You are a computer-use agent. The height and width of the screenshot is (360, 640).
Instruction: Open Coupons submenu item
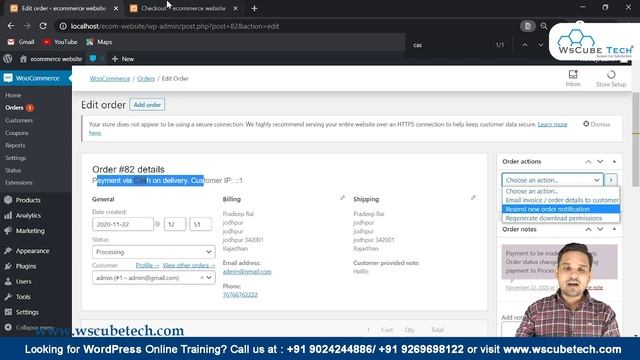[x=17, y=133]
